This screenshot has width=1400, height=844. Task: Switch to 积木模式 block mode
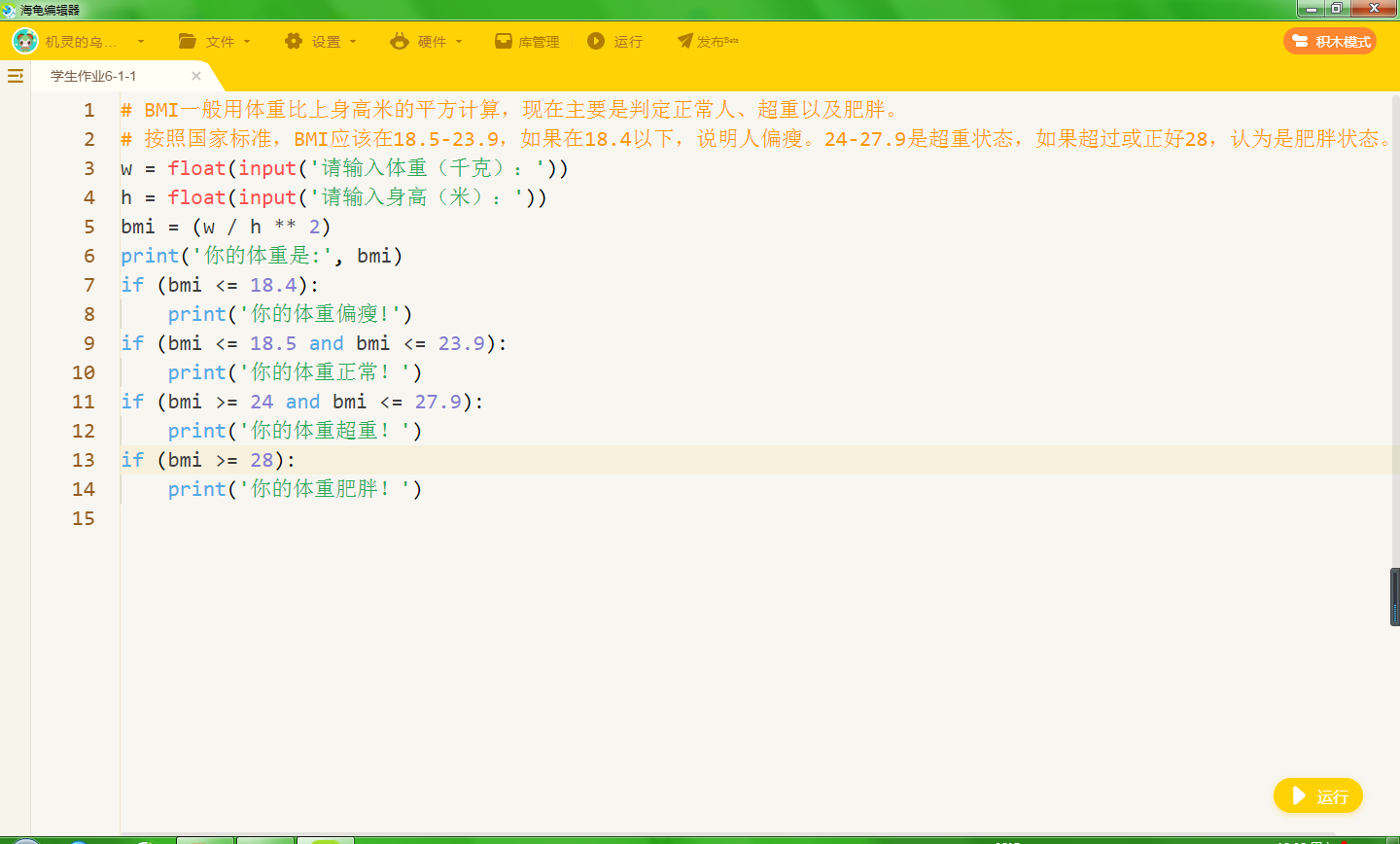click(x=1330, y=41)
